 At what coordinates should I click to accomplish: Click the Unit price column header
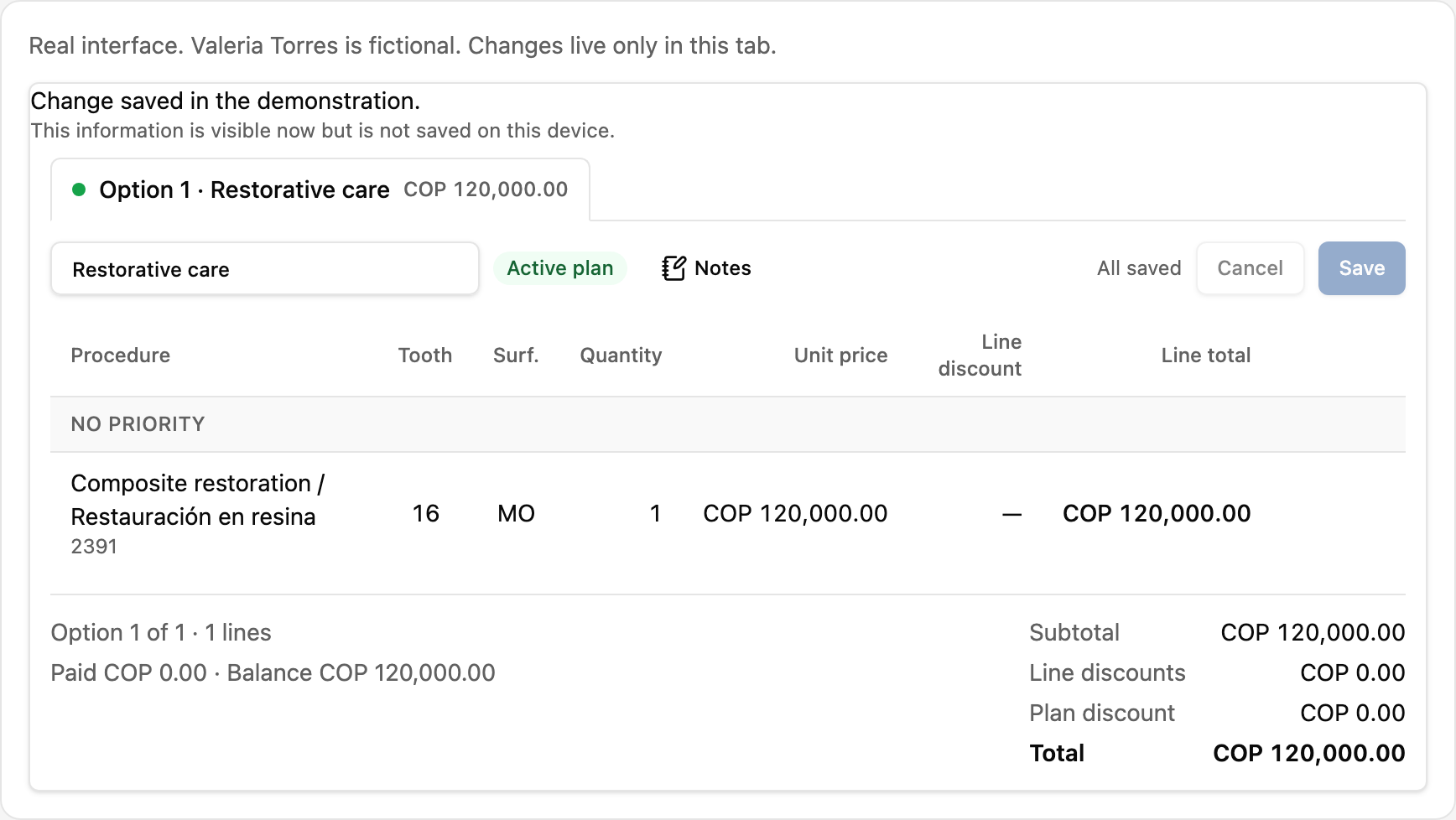(840, 356)
